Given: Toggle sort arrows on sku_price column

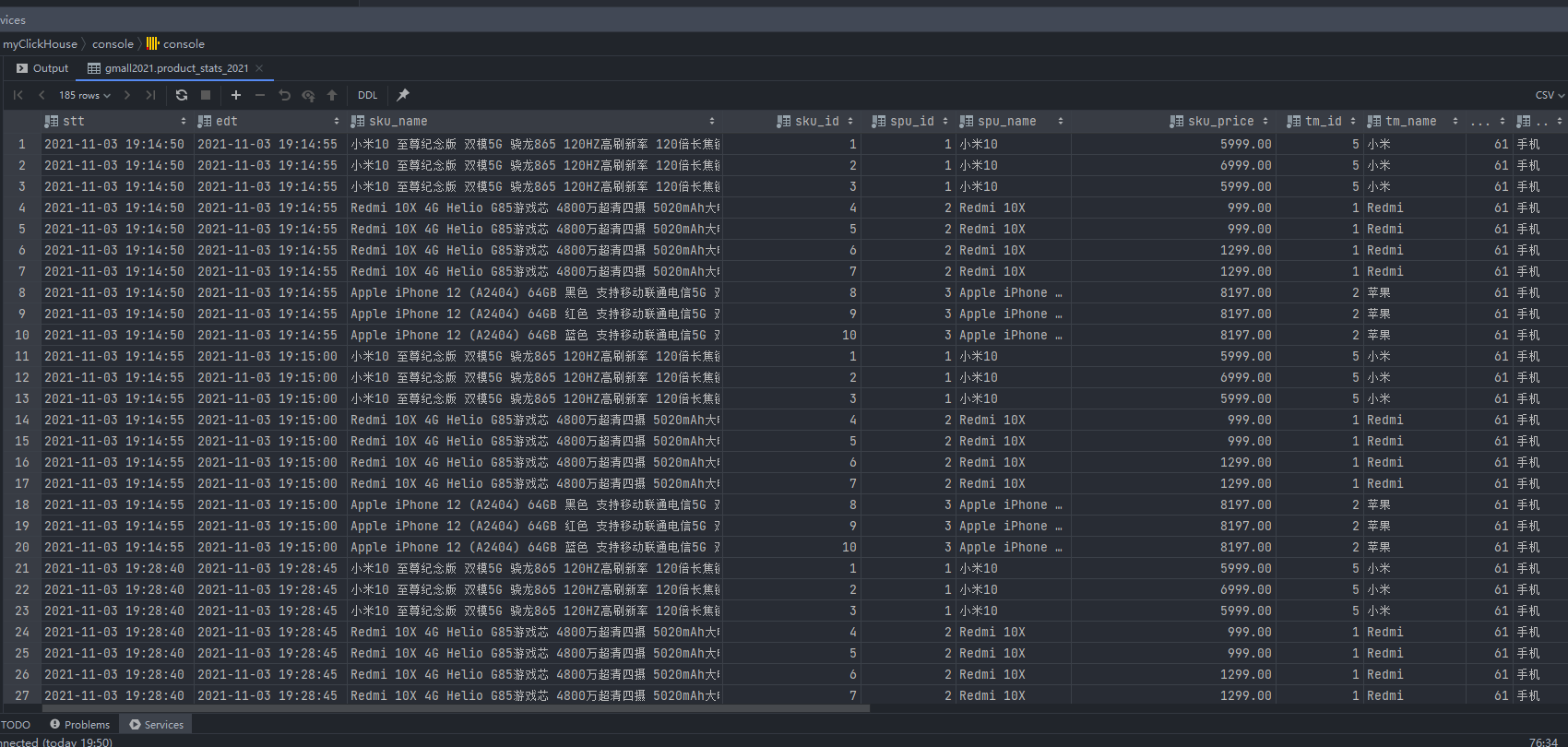Looking at the screenshot, I should click(1265, 121).
